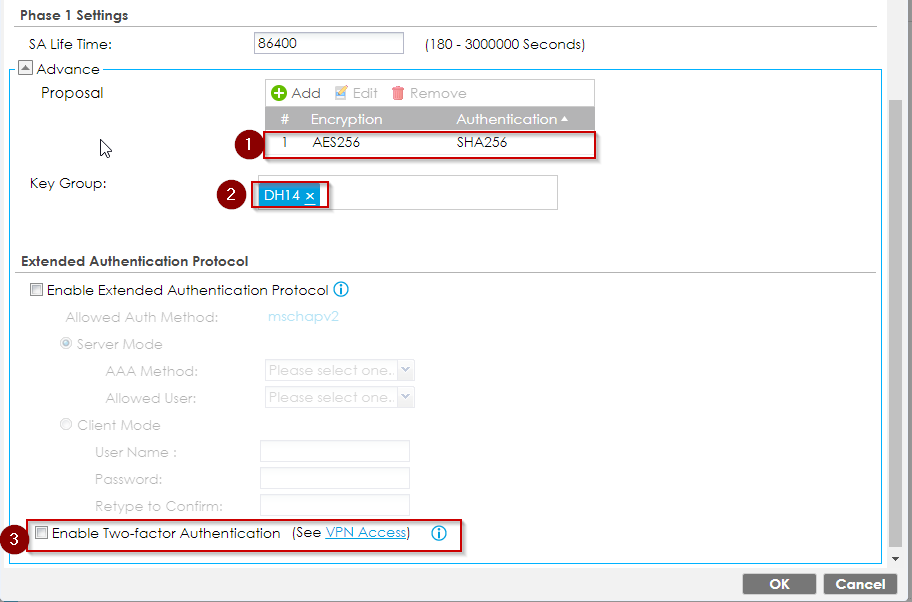The image size is (912, 602).
Task: Open the VPN Access link
Action: [366, 533]
